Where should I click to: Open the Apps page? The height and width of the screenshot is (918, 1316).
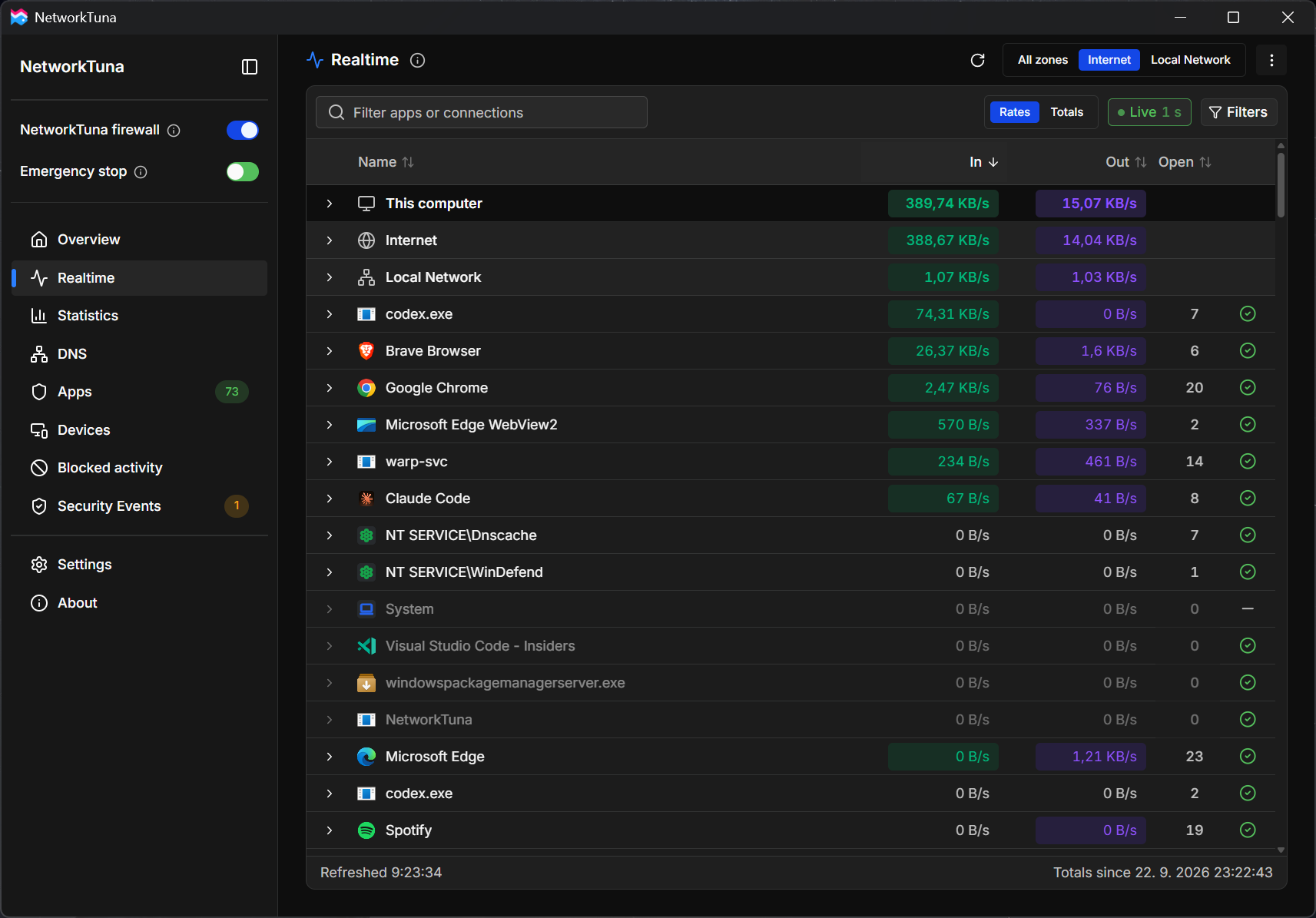(140, 392)
